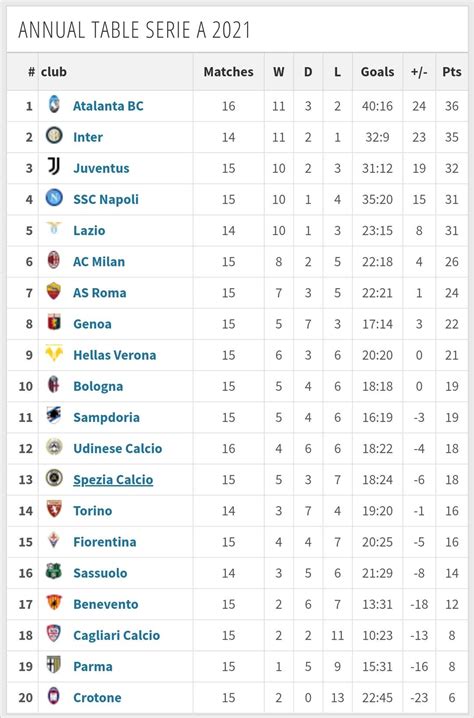The image size is (474, 718).
Task: Click the AC Milan crest
Action: (x=54, y=260)
